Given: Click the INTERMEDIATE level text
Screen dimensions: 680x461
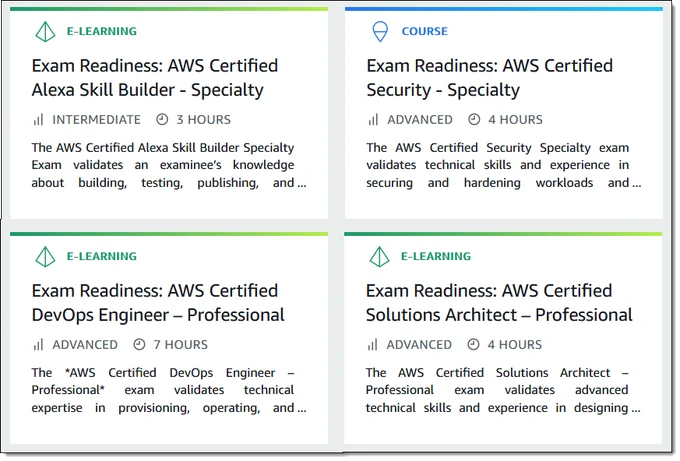Looking at the screenshot, I should coord(96,120).
